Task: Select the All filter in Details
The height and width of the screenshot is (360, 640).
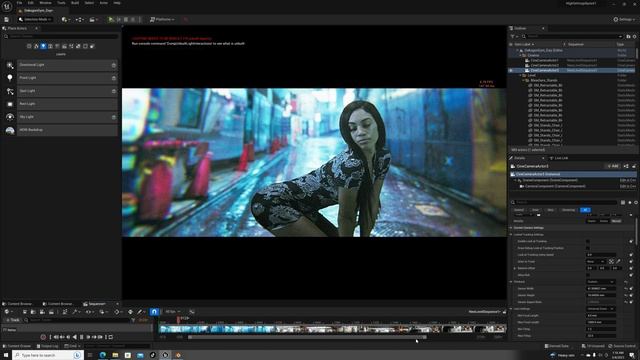Action: coord(585,210)
